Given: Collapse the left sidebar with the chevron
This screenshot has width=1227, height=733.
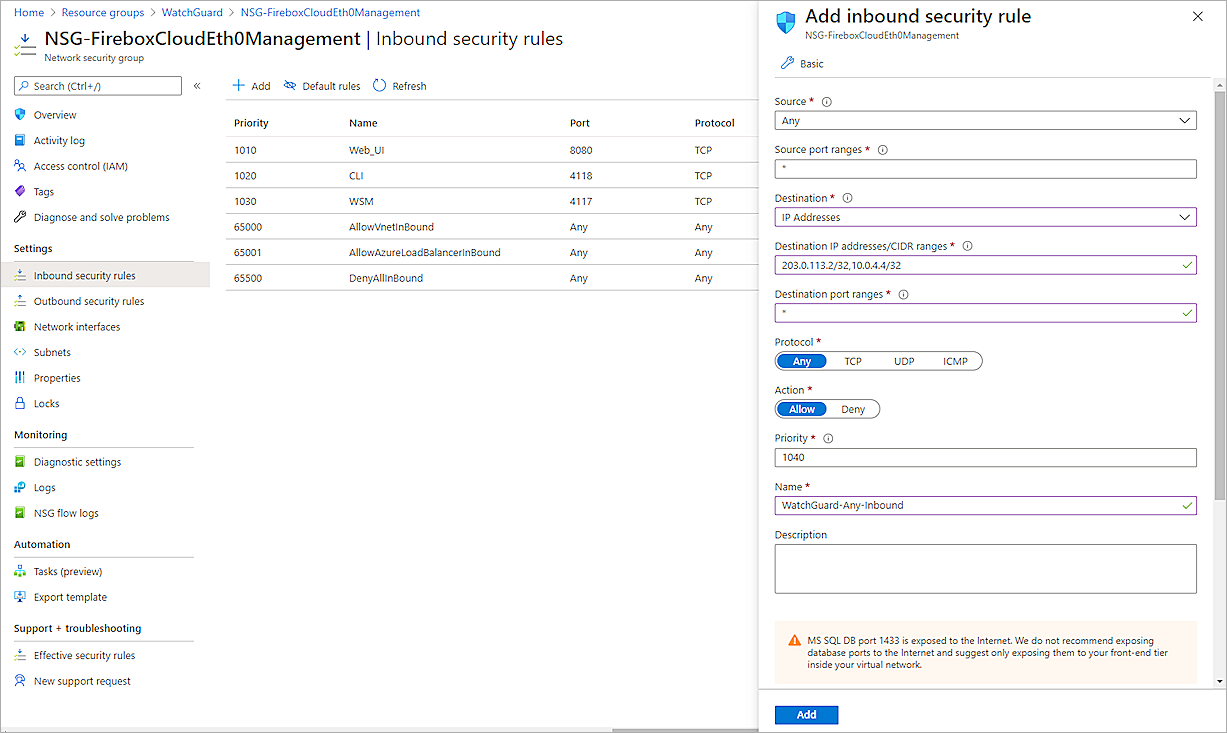Looking at the screenshot, I should [197, 85].
